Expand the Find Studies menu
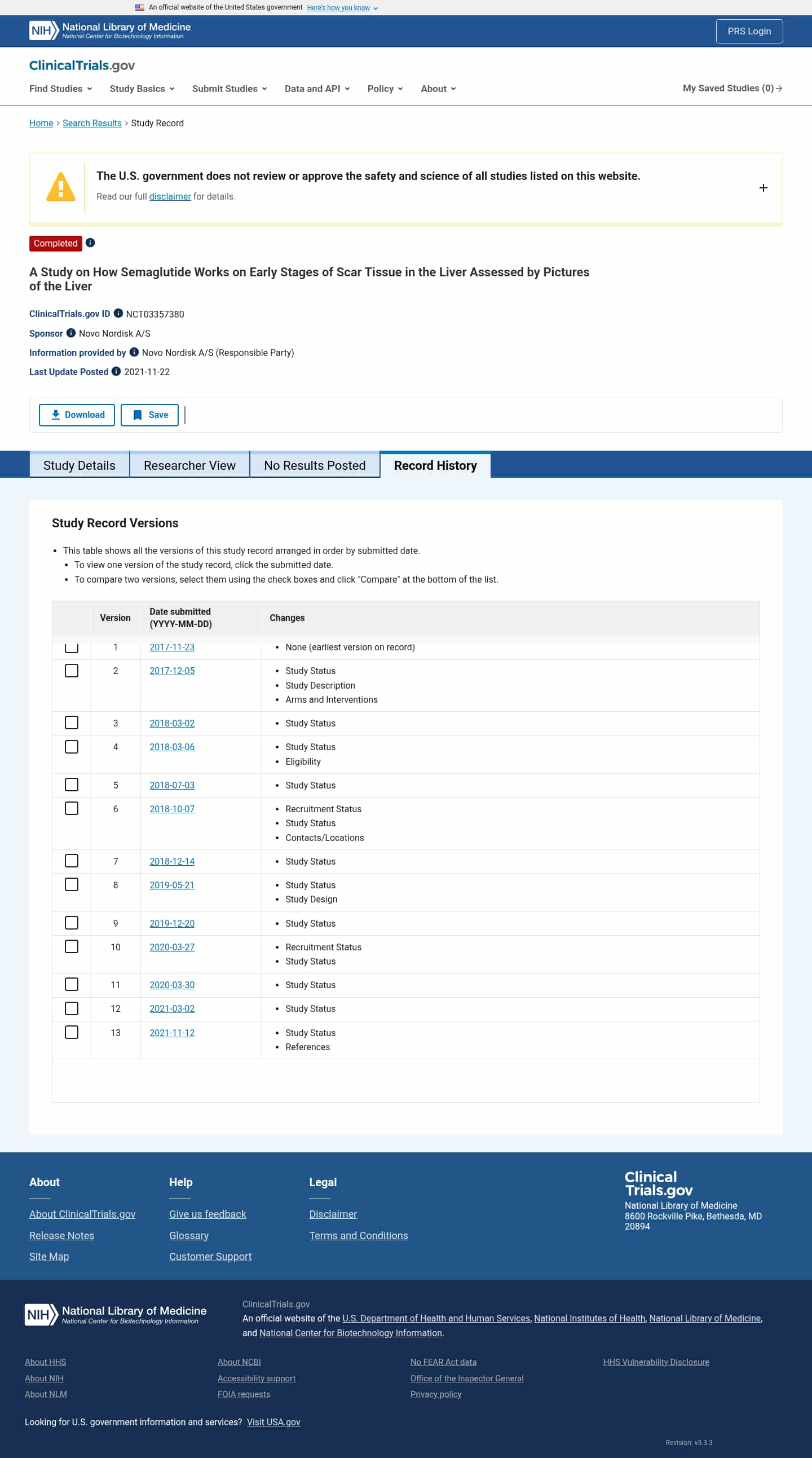 (x=60, y=89)
